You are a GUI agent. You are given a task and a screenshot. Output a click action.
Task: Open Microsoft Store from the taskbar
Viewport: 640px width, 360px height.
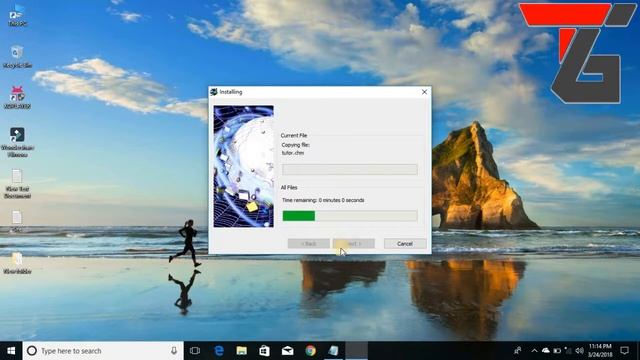click(264, 351)
